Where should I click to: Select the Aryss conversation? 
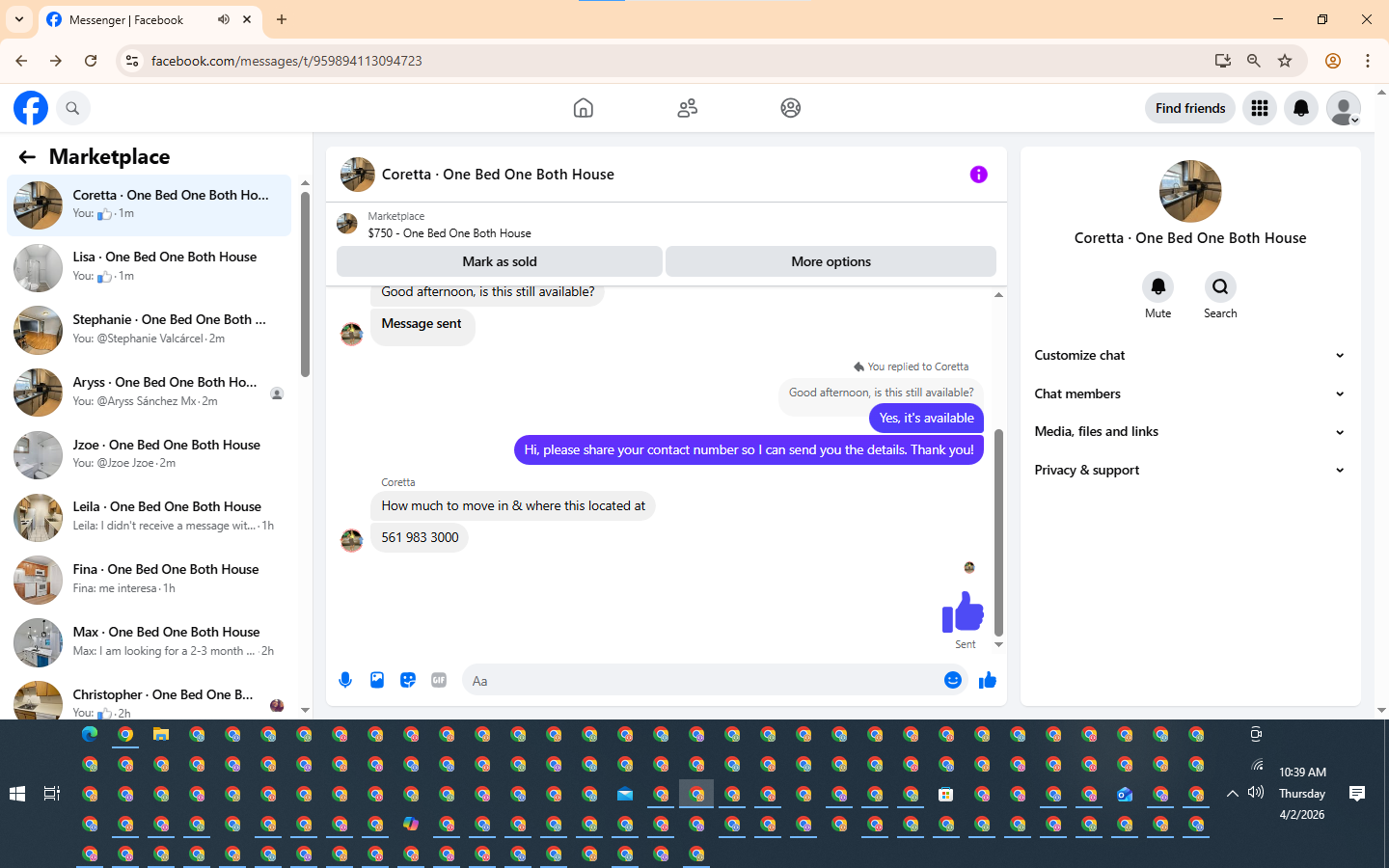[150, 393]
